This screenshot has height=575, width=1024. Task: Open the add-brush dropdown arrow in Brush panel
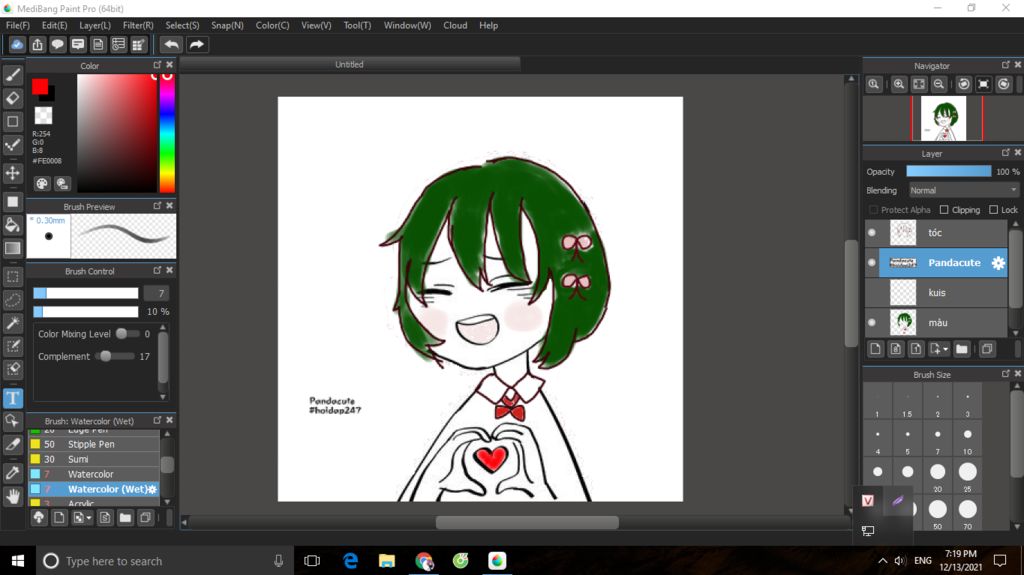click(89, 518)
